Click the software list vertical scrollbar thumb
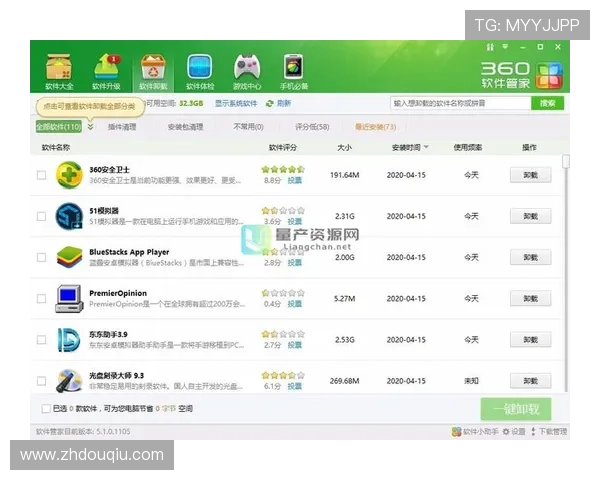The image size is (600, 480). 566,161
